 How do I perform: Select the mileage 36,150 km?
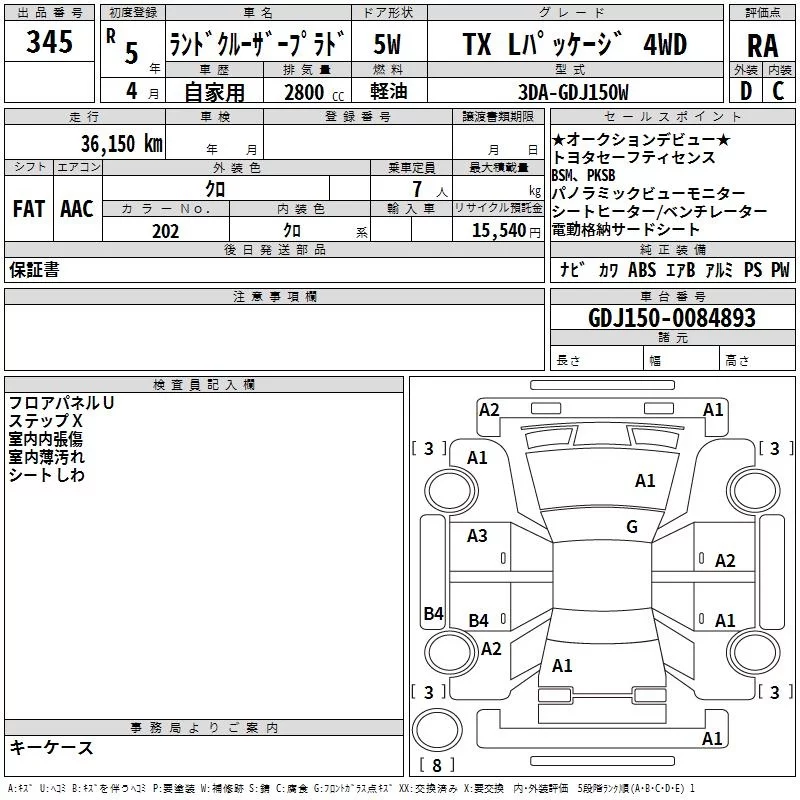click(121, 143)
